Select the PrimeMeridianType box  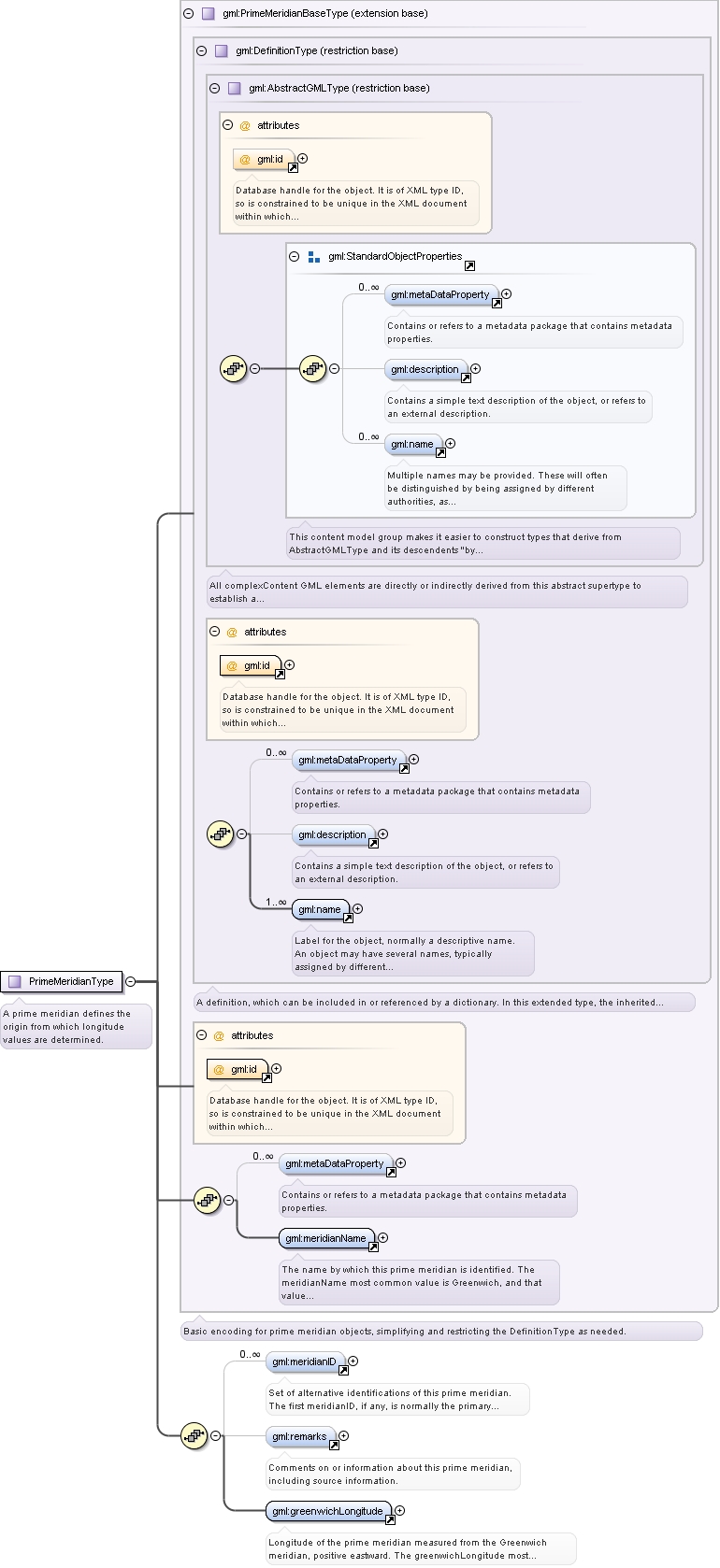coord(62,981)
